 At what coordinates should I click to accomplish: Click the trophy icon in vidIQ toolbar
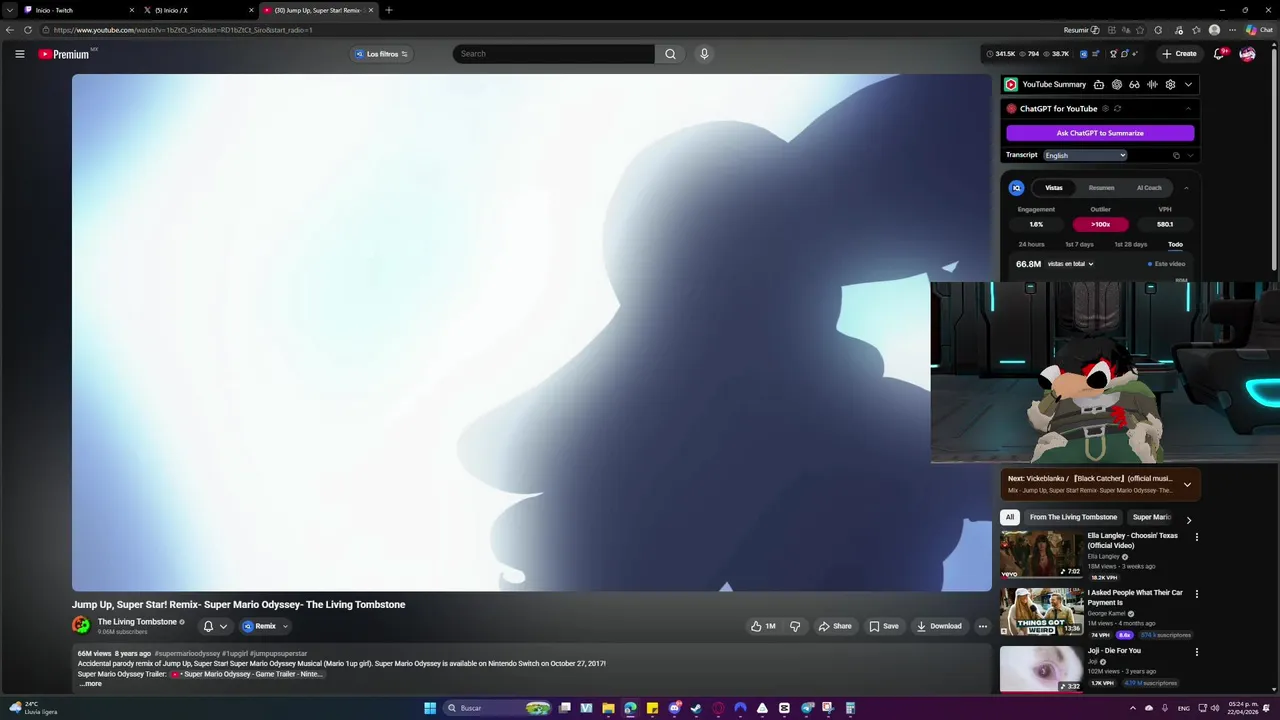pos(1113,54)
